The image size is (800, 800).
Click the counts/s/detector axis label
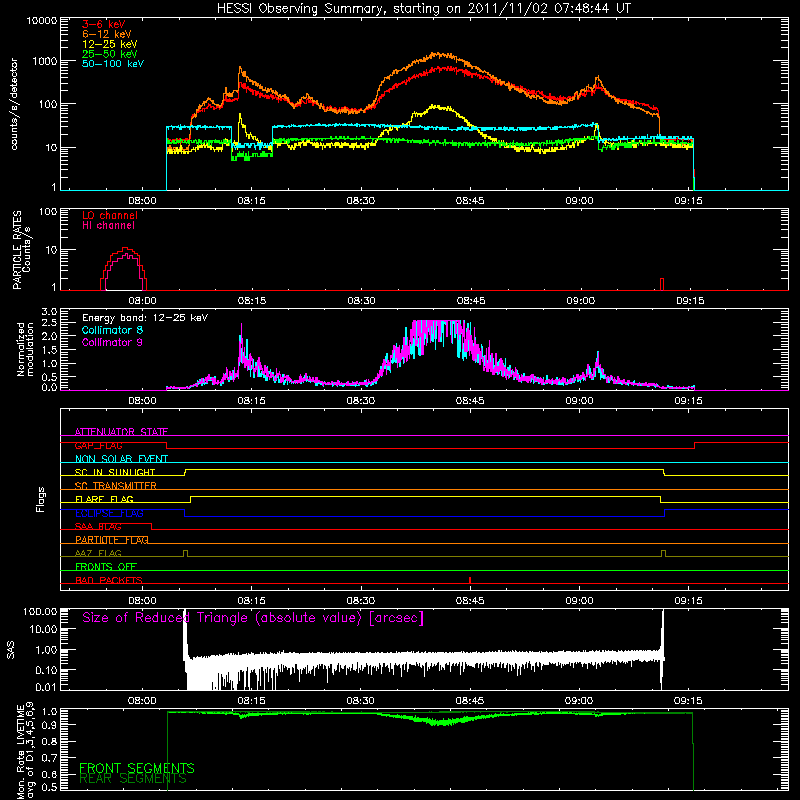click(x=14, y=104)
